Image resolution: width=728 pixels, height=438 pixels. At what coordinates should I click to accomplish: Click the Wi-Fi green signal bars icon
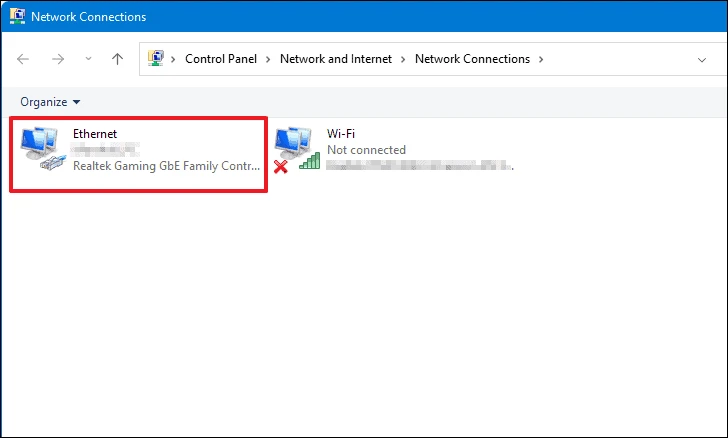[310, 161]
